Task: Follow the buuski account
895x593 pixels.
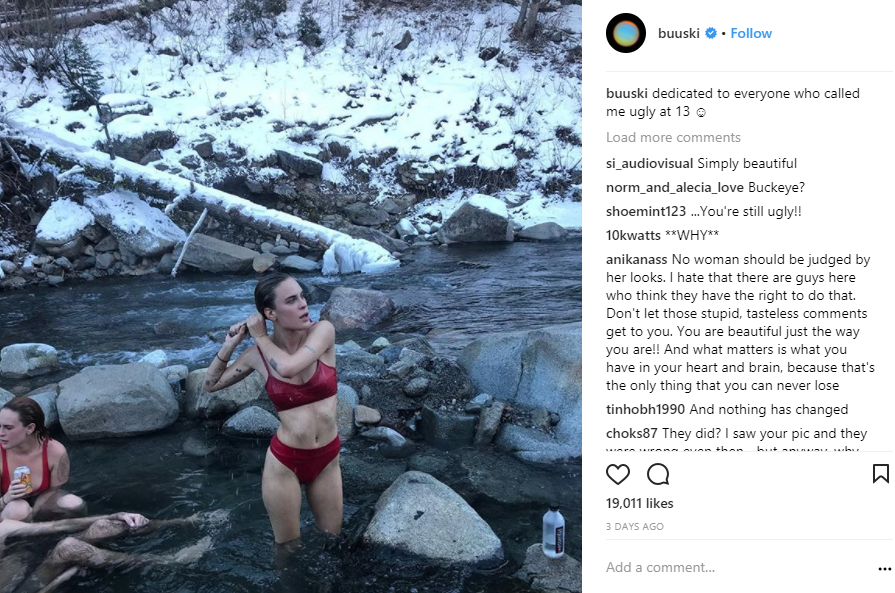Action: click(x=751, y=33)
